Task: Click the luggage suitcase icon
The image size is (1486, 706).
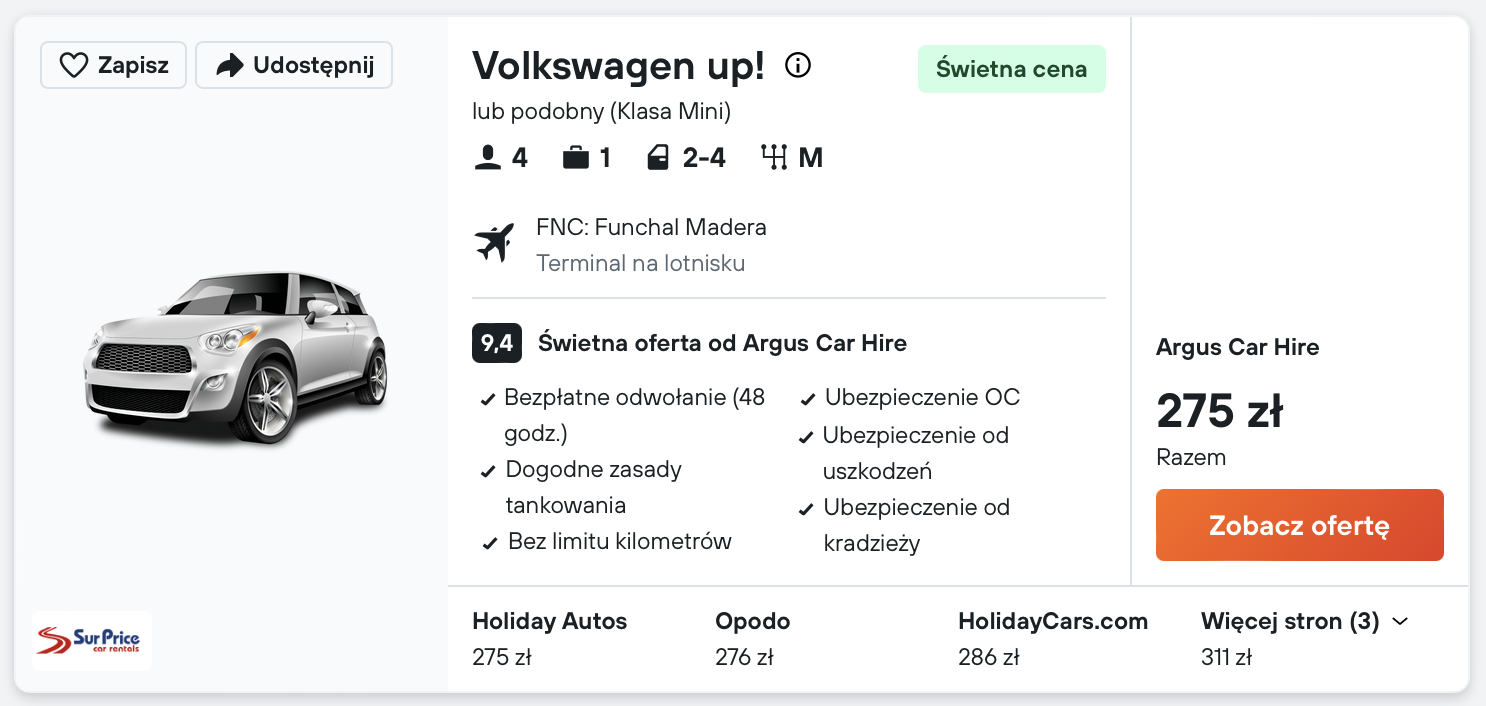Action: [x=575, y=158]
